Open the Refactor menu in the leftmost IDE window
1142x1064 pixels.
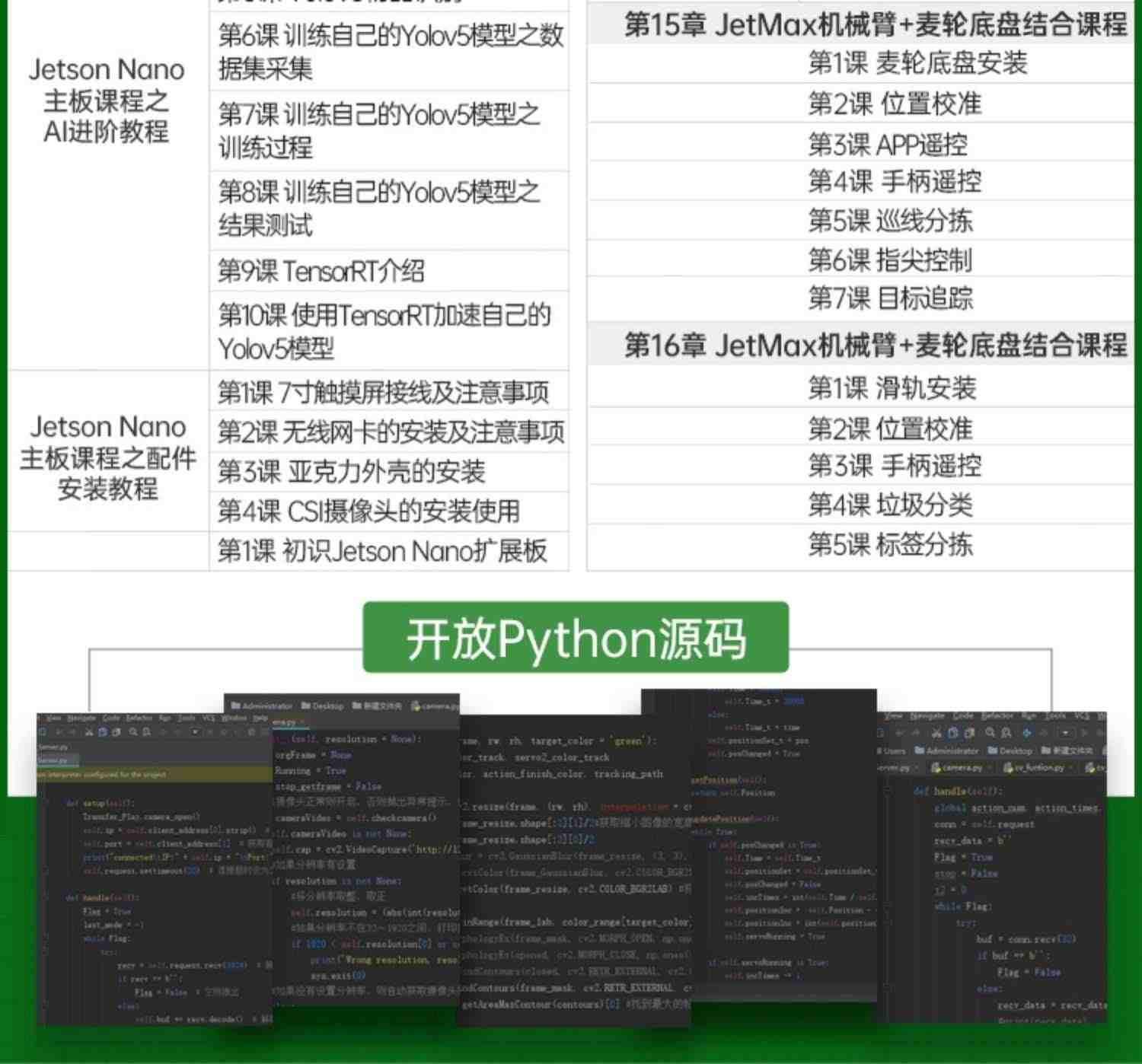139,718
